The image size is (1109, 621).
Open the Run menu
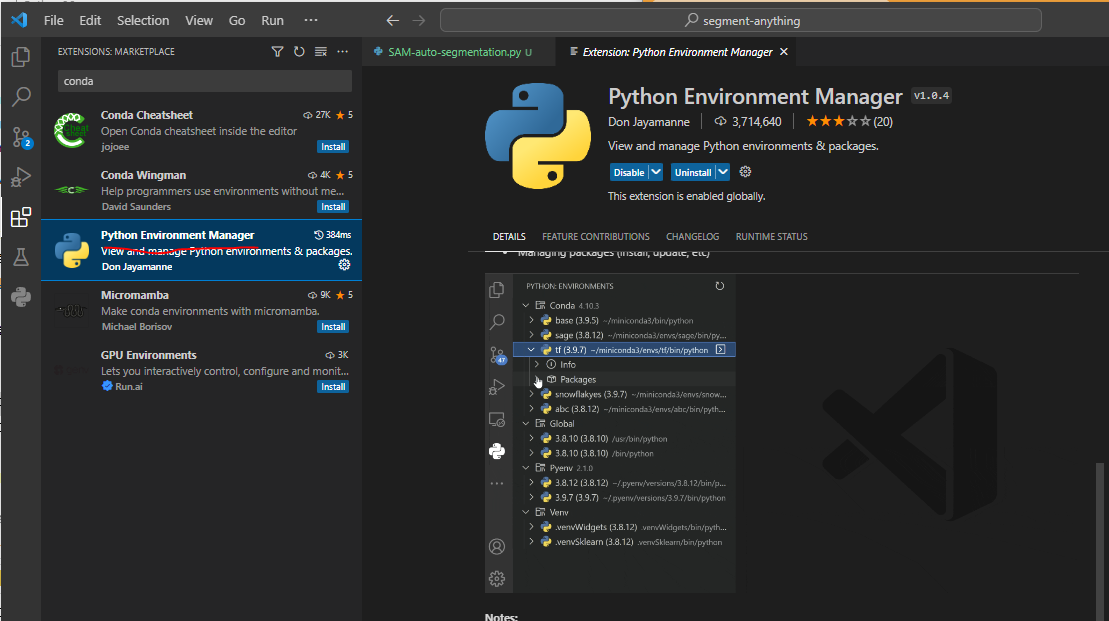point(272,21)
